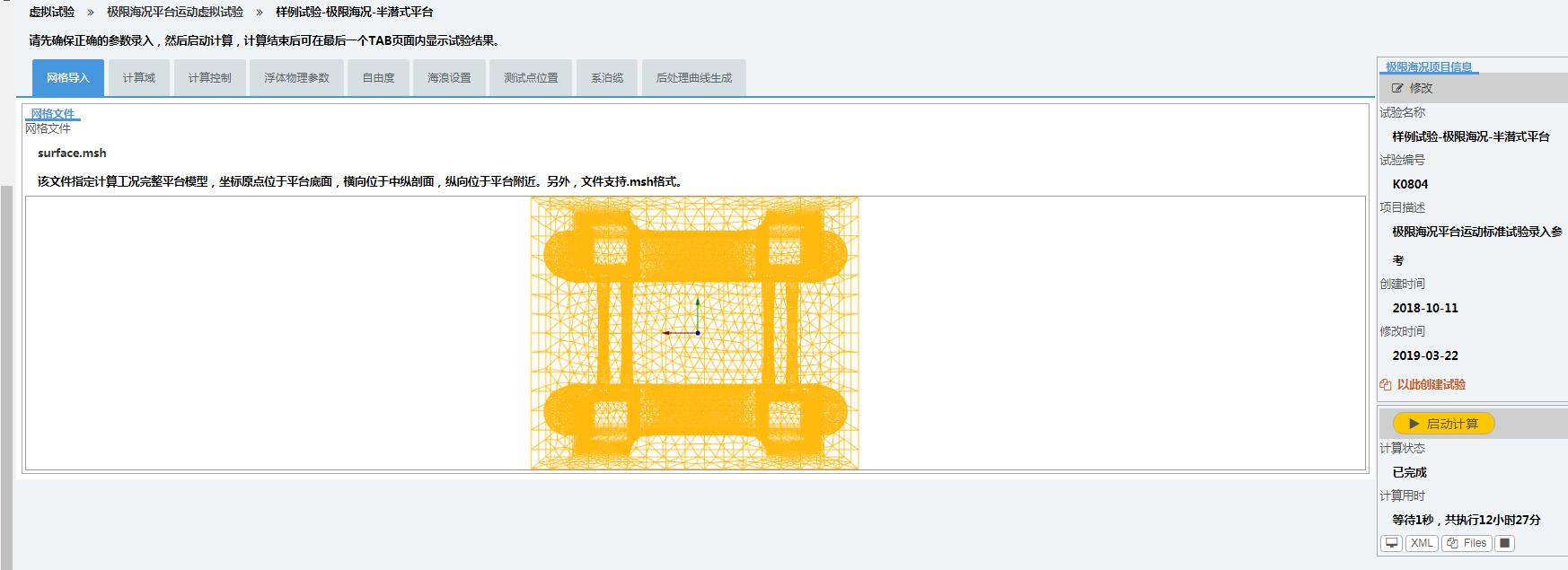The height and width of the screenshot is (570, 1568).
Task: Click the XML button
Action: [1422, 543]
